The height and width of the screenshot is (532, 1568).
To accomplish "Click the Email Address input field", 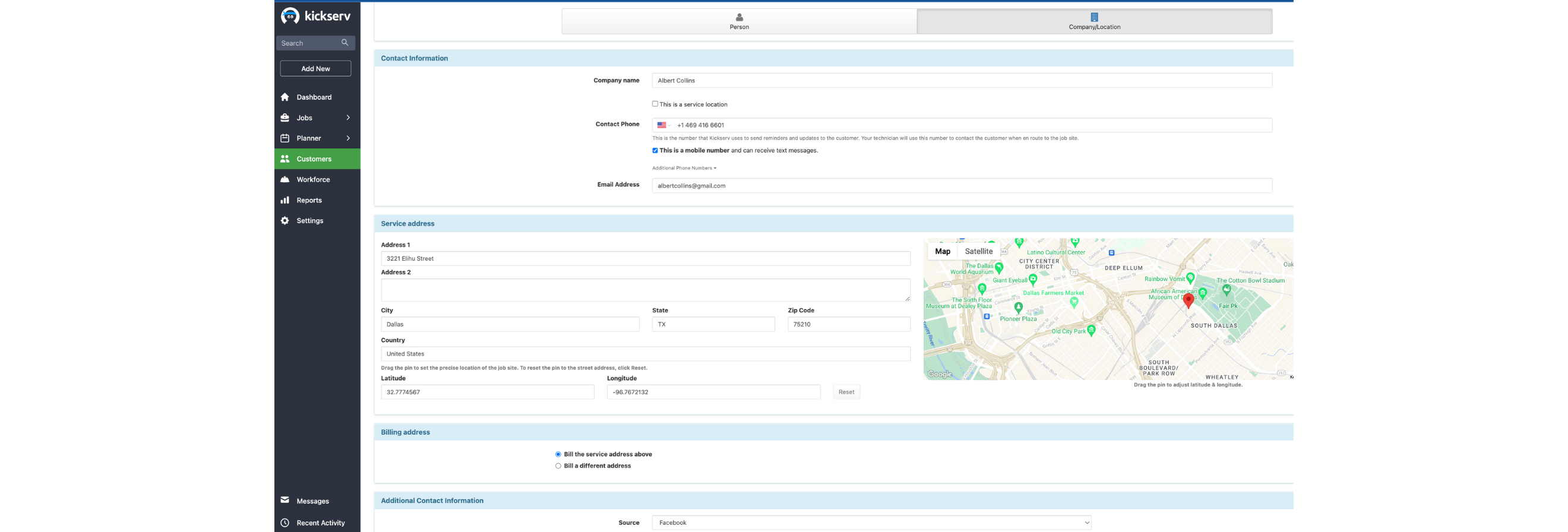I will click(x=961, y=186).
